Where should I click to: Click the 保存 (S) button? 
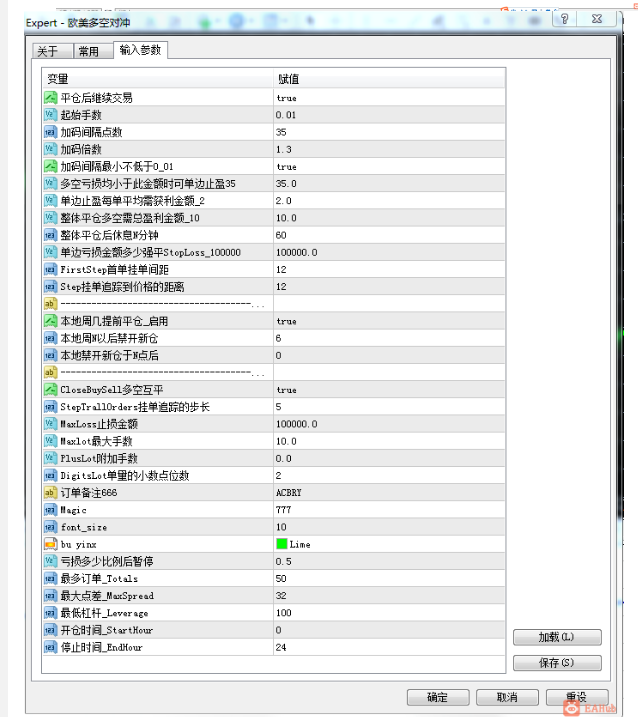(557, 663)
